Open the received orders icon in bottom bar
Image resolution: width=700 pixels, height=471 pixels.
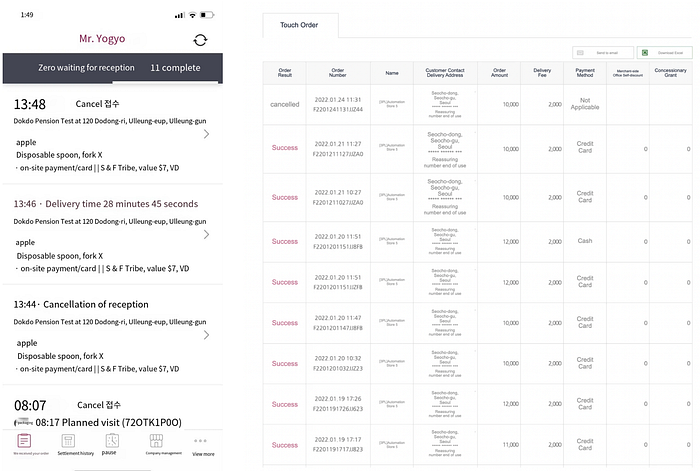24,441
